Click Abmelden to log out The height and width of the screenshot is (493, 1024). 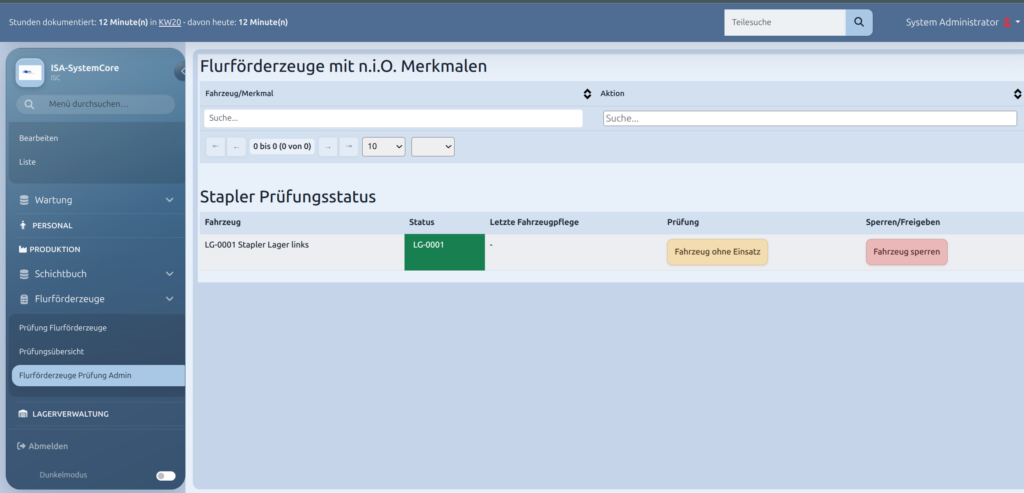pos(48,446)
